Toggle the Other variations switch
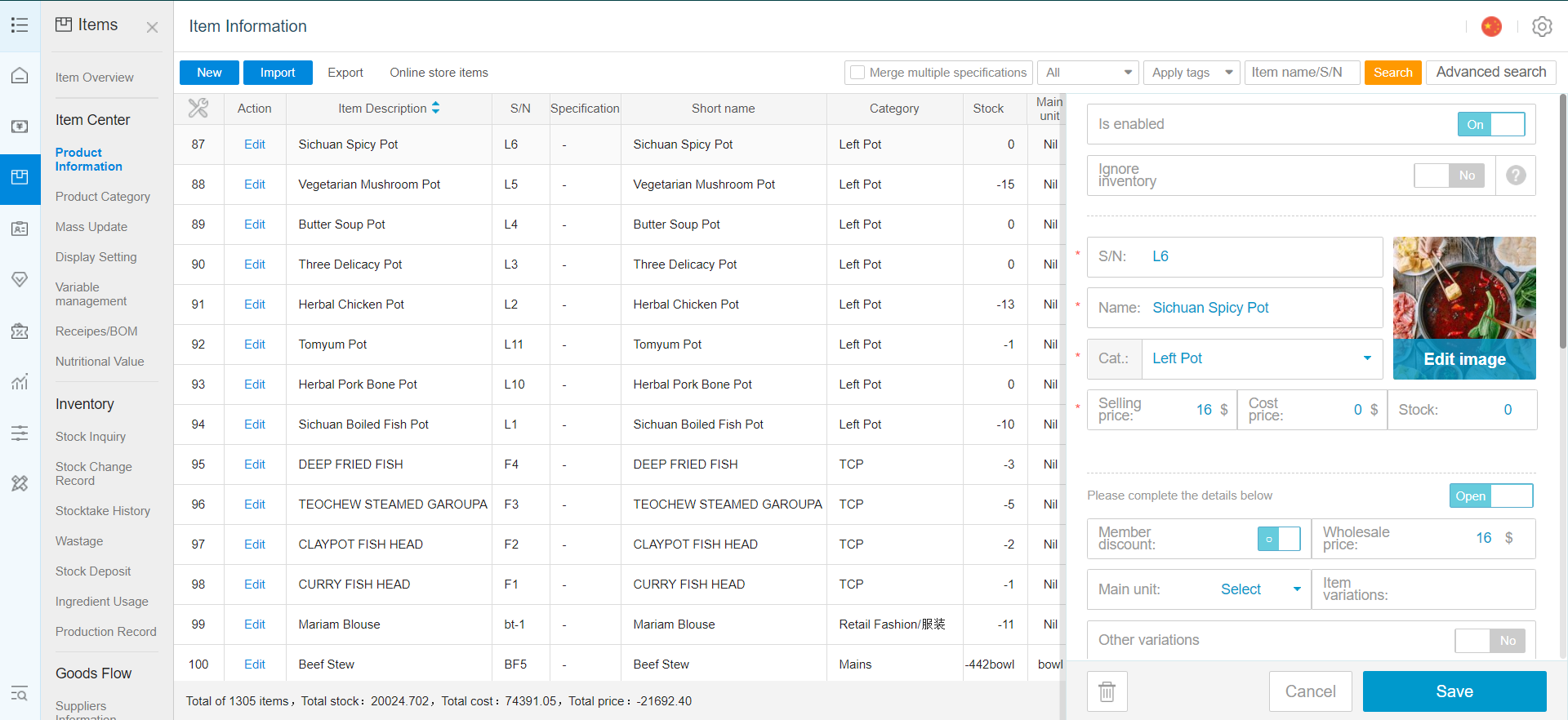Image resolution: width=1568 pixels, height=720 pixels. pyautogui.click(x=1490, y=641)
